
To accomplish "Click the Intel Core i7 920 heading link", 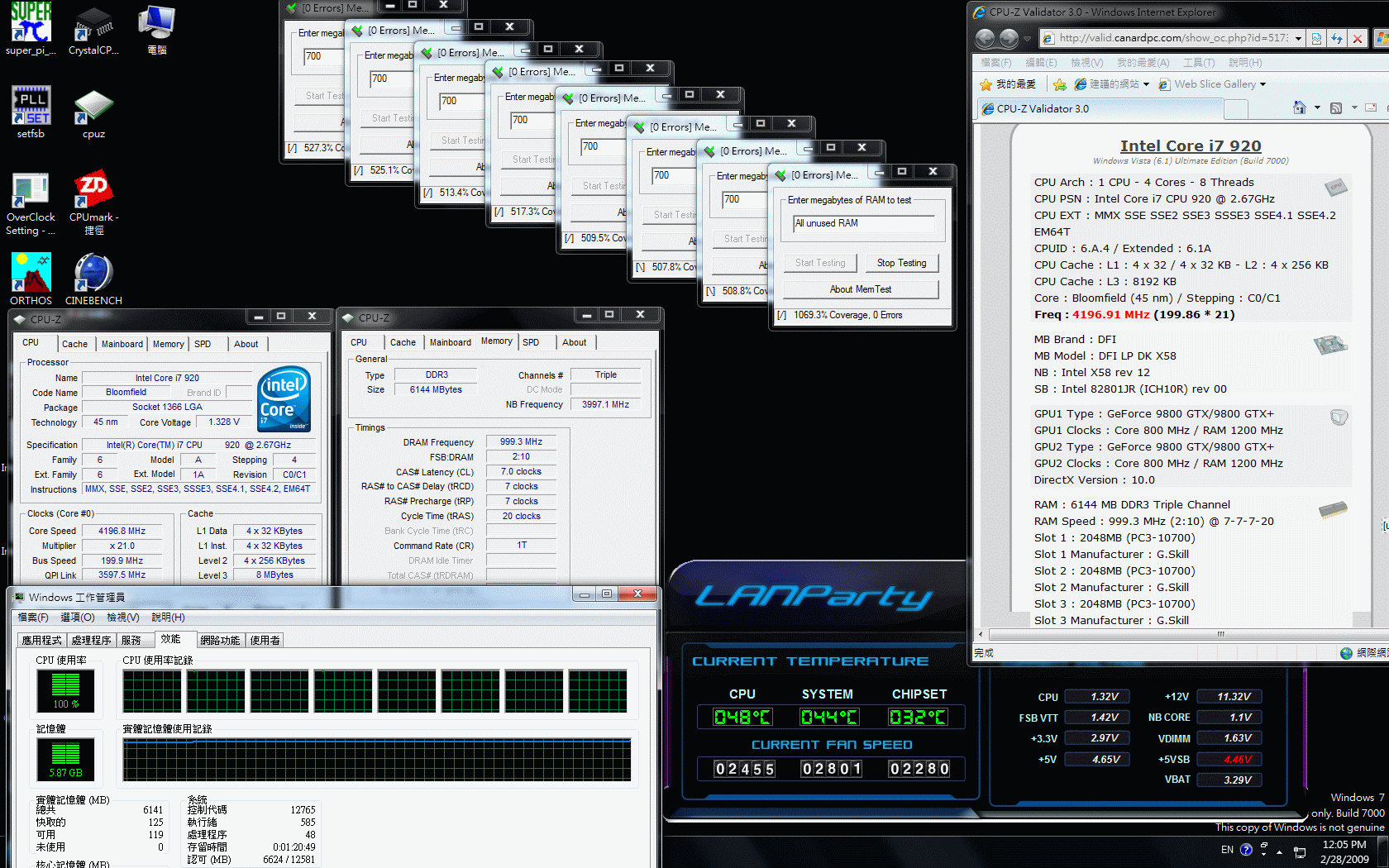I will click(x=1190, y=145).
